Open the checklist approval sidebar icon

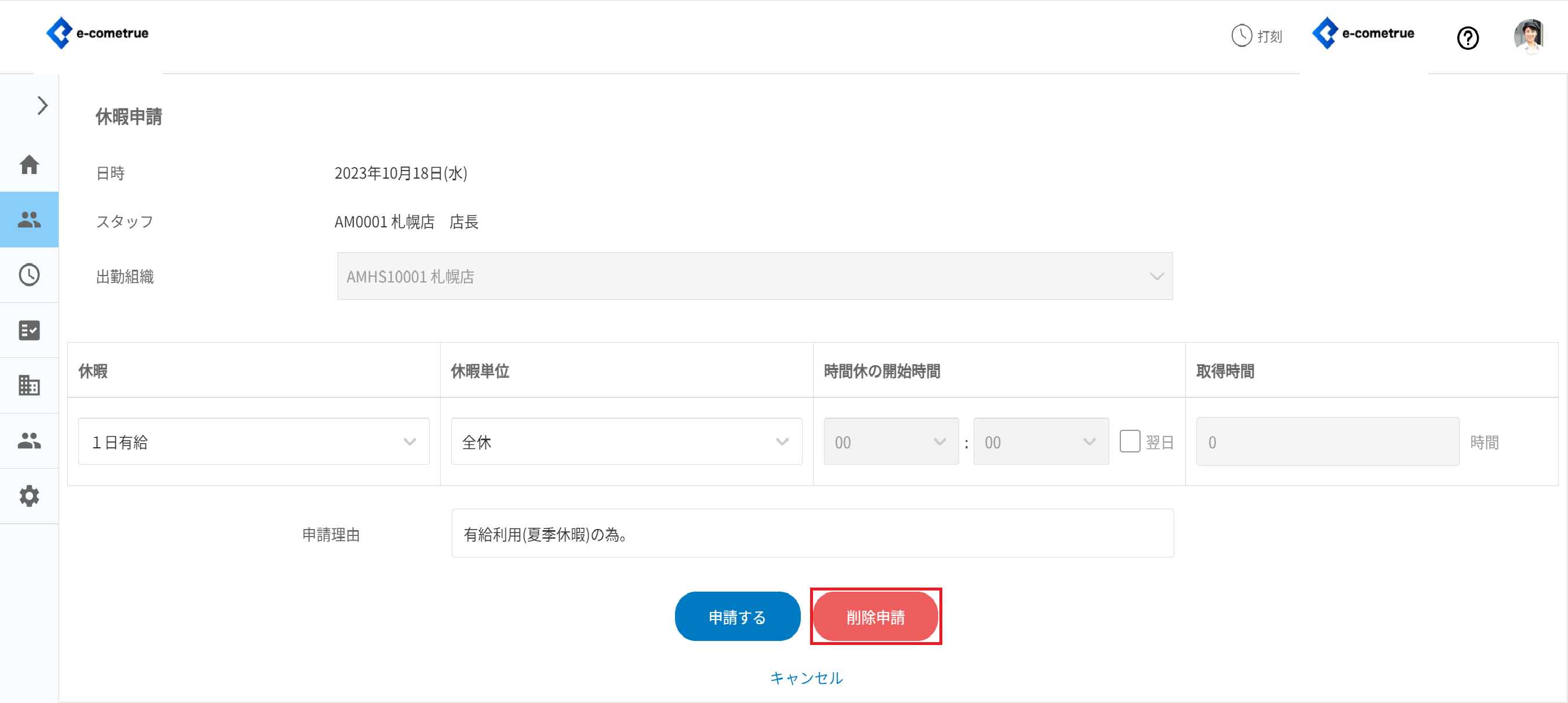pyautogui.click(x=29, y=330)
